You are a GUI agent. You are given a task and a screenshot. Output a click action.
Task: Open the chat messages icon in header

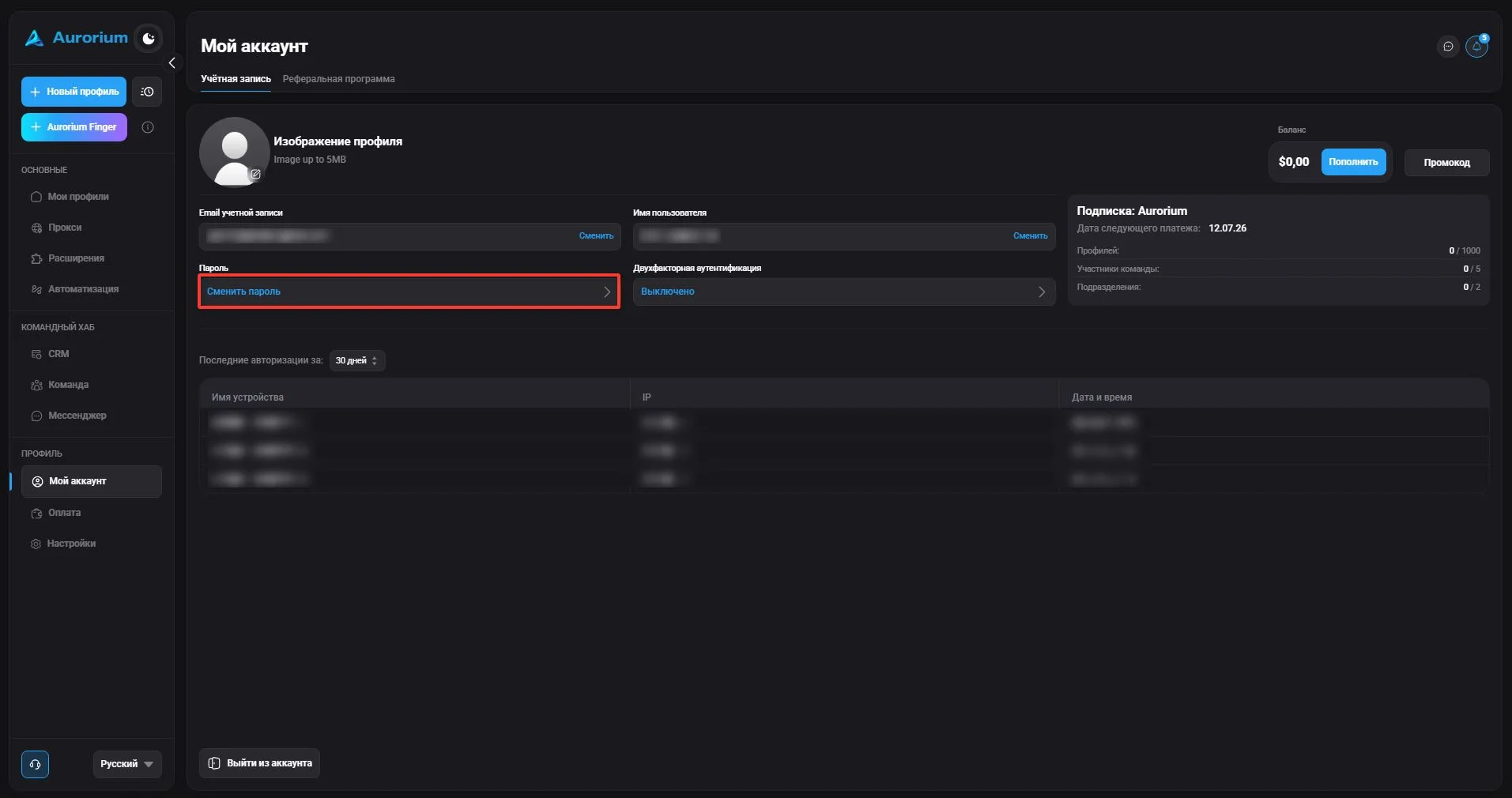click(x=1448, y=47)
